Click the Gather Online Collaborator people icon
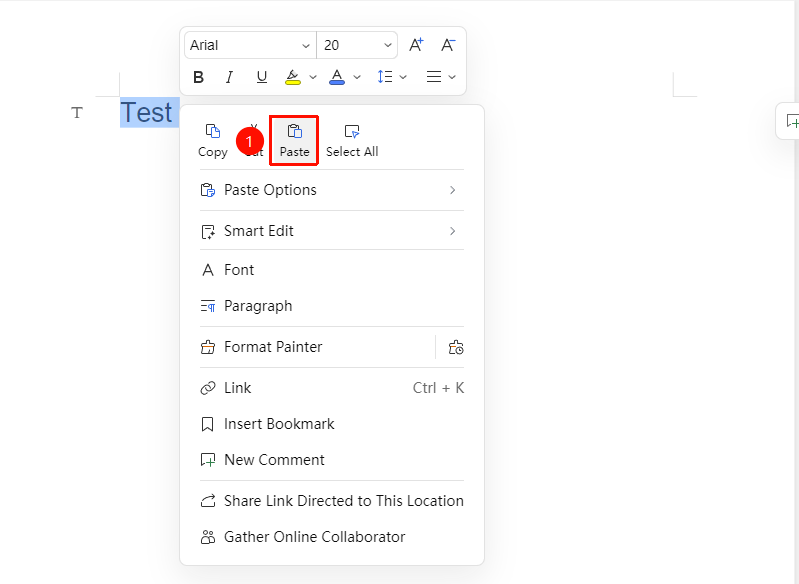Screen dimensions: 799x584 pyautogui.click(x=207, y=537)
